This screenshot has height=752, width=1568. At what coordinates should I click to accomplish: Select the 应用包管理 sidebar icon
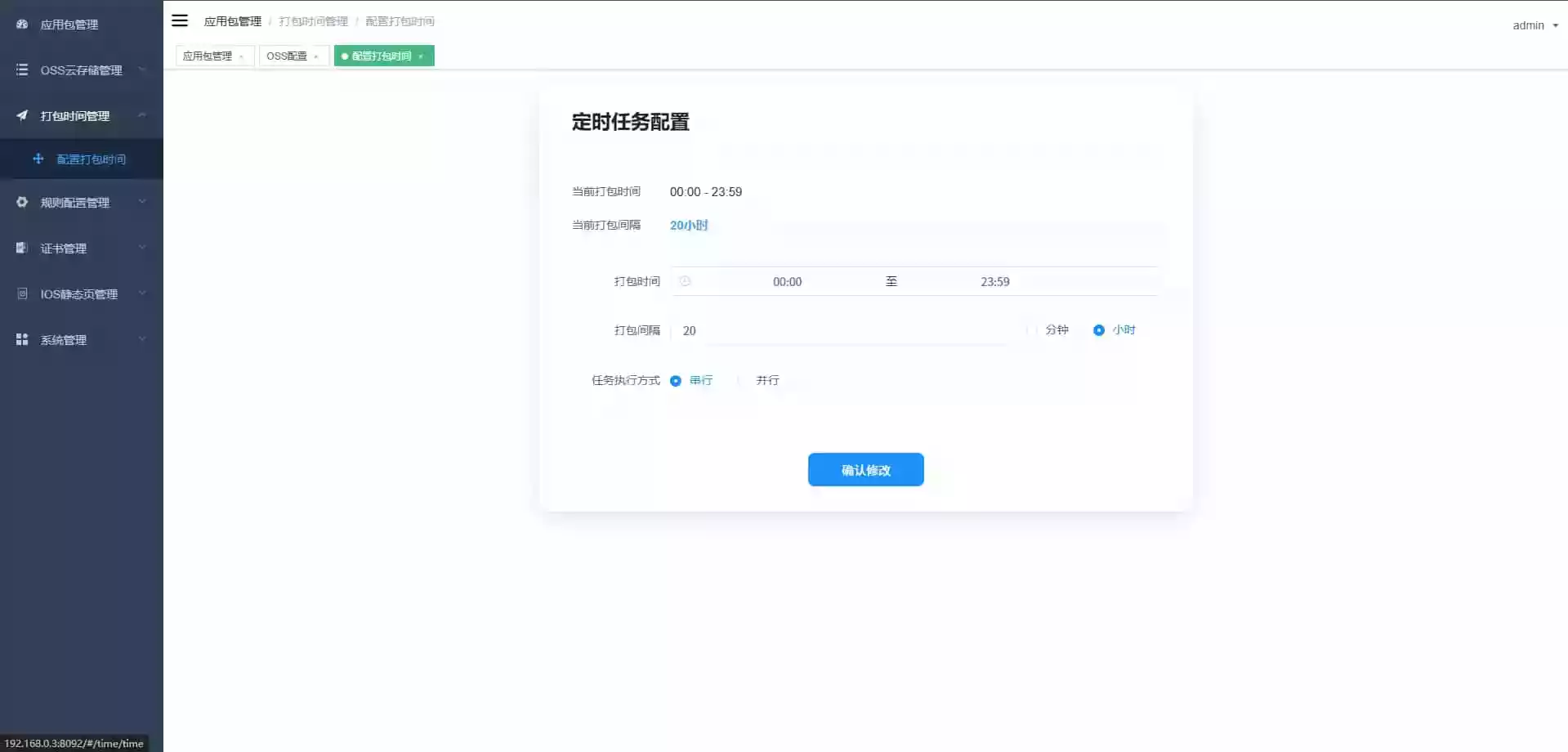click(x=21, y=24)
